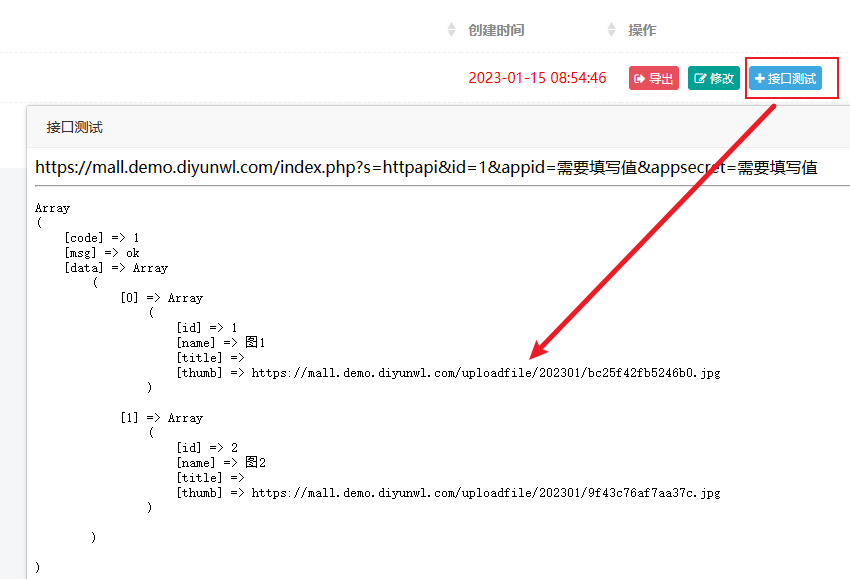Click the 接口测试 button
Image resolution: width=850 pixels, height=579 pixels.
(x=785, y=78)
